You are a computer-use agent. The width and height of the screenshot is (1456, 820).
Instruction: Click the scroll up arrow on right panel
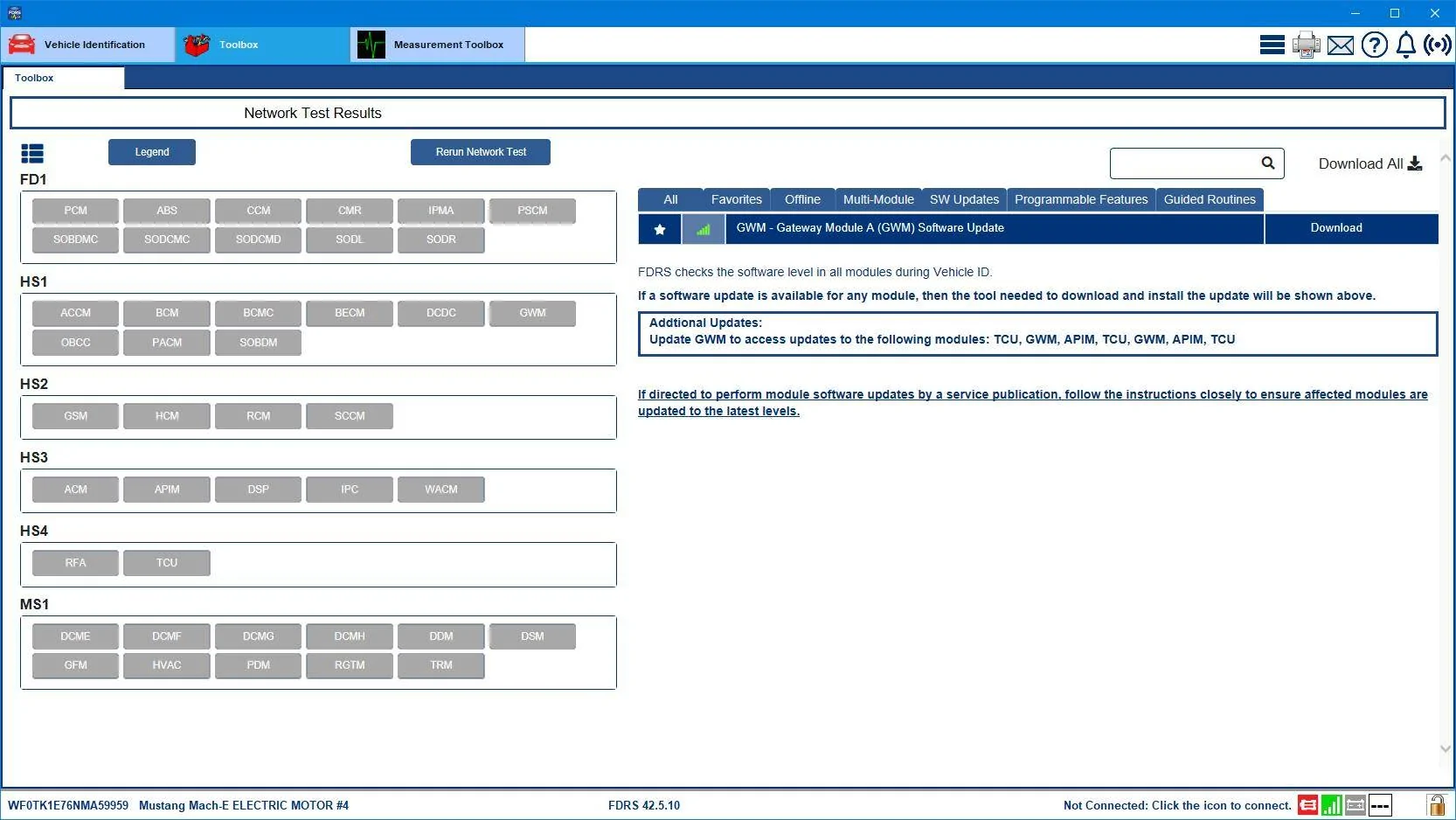(x=1446, y=158)
